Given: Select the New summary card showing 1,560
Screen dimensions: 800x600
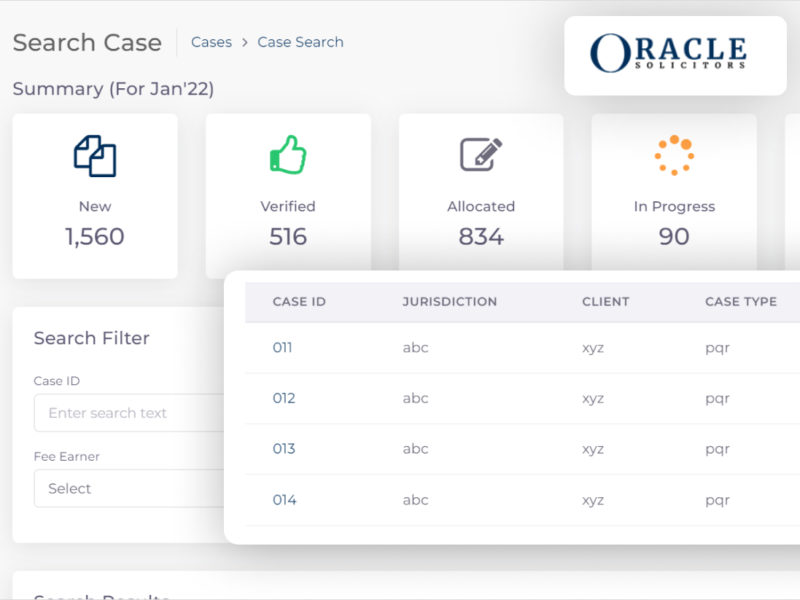Looking at the screenshot, I should (95, 196).
